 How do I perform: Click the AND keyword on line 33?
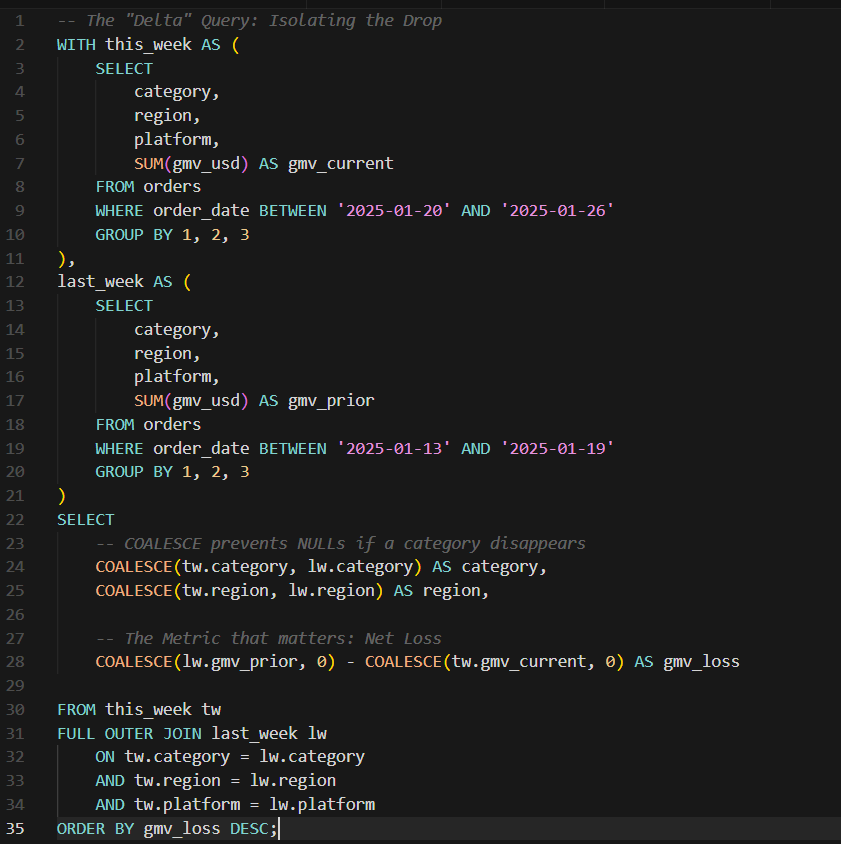click(x=110, y=780)
